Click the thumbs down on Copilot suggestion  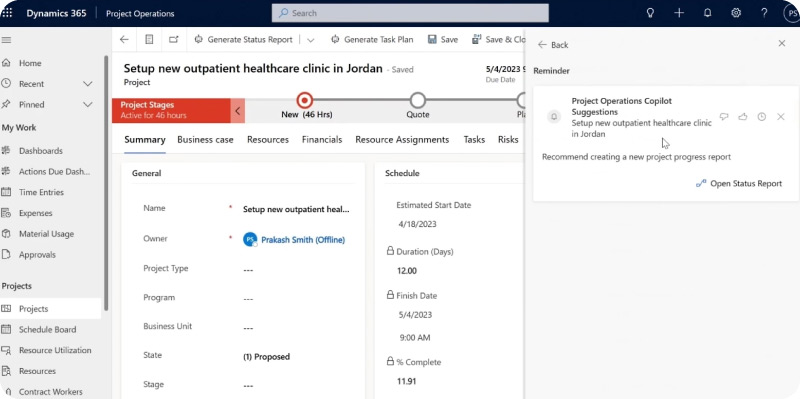click(723, 117)
